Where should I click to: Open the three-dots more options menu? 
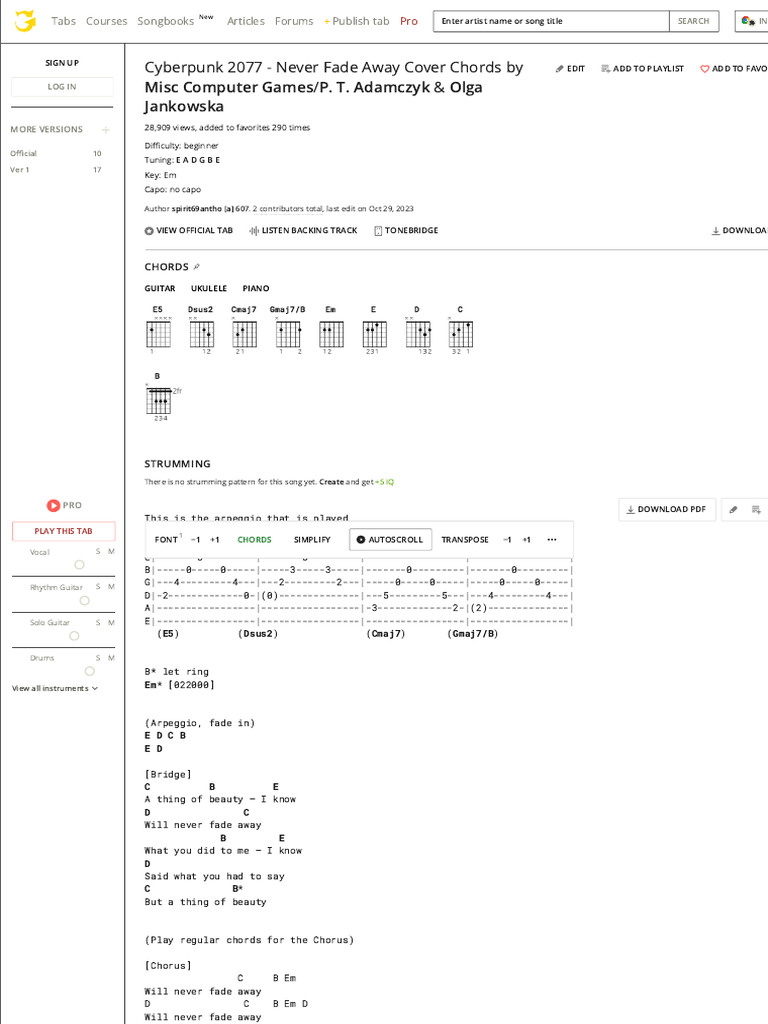pos(552,539)
